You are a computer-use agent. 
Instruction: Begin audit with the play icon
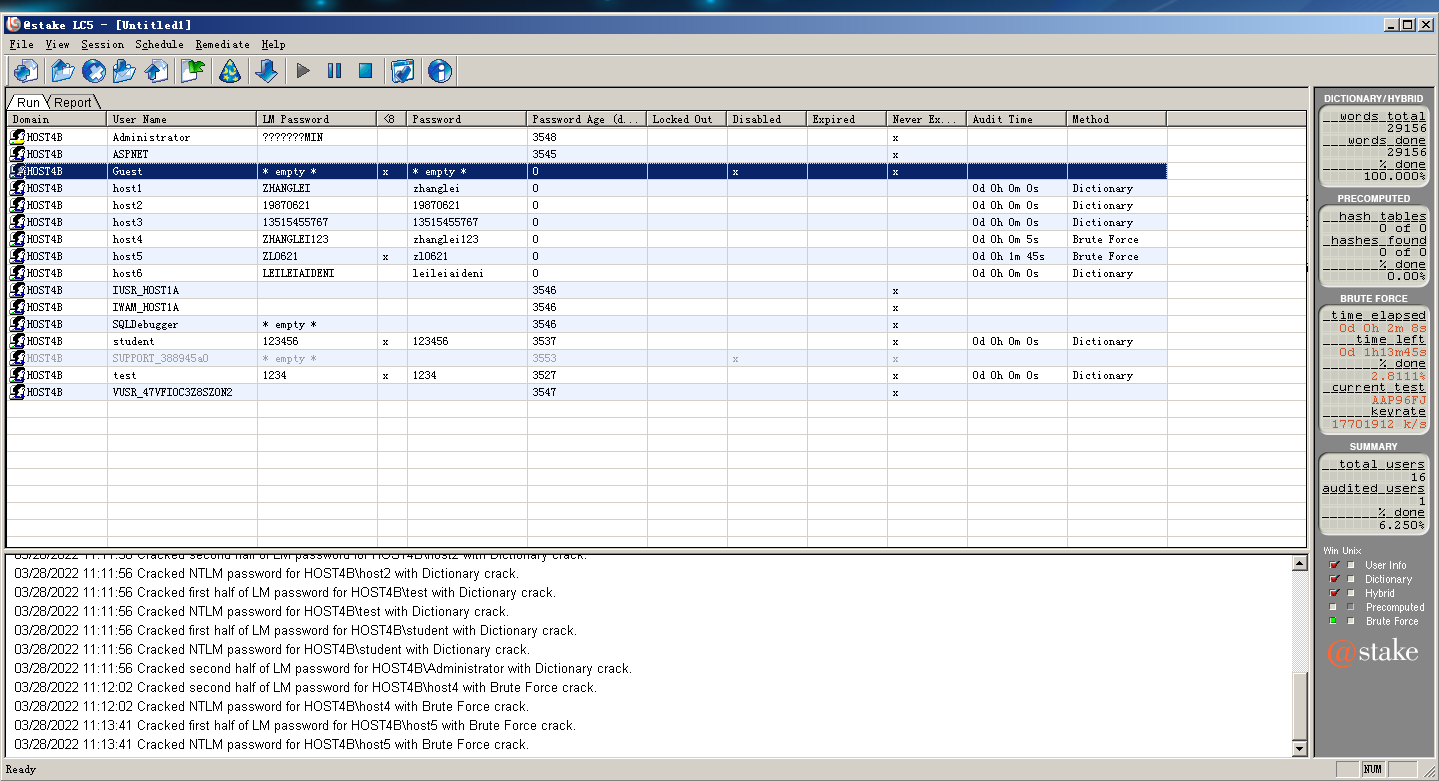pos(304,71)
